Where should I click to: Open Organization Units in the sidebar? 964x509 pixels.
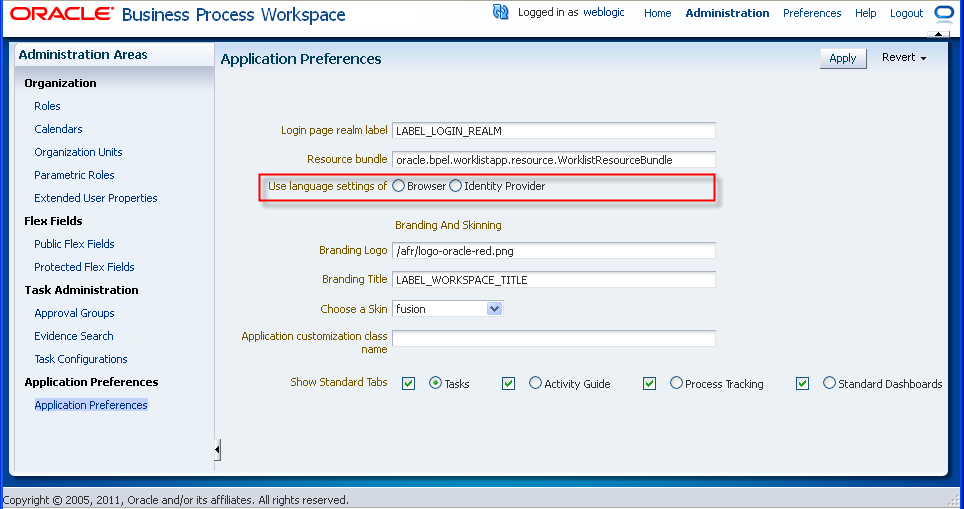click(78, 152)
